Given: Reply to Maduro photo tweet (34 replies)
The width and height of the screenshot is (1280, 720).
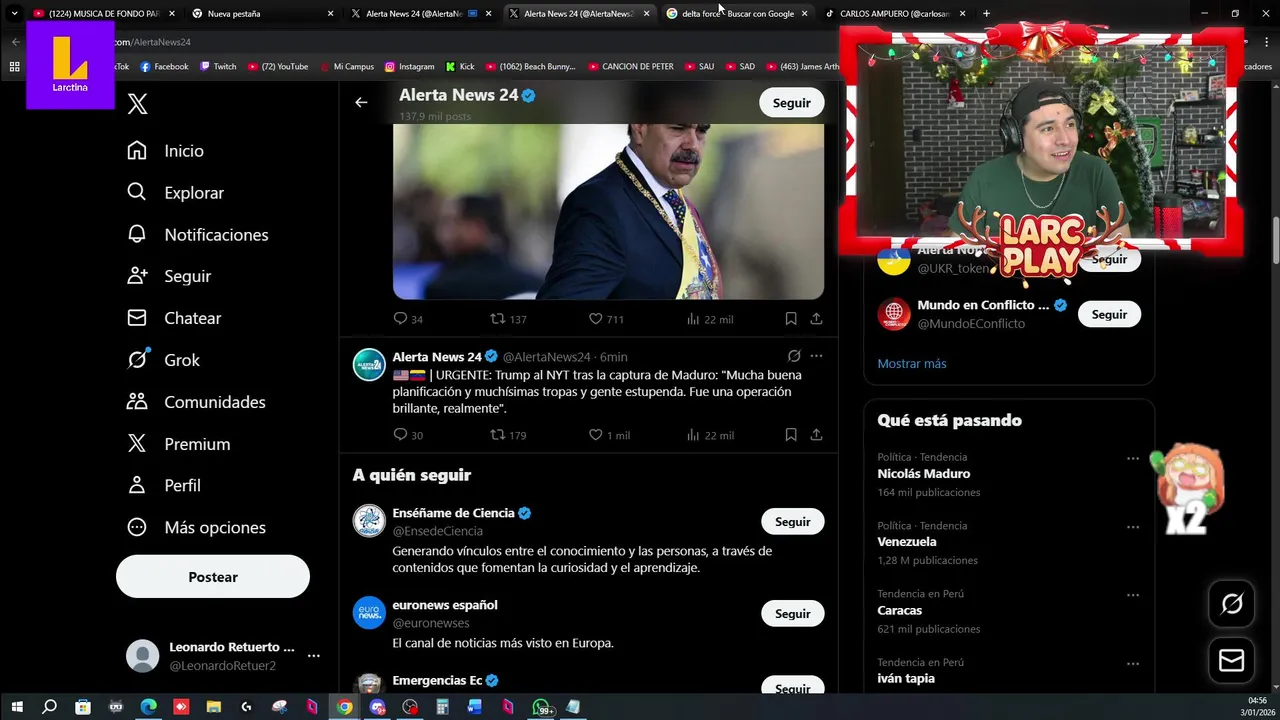Looking at the screenshot, I should (x=408, y=319).
